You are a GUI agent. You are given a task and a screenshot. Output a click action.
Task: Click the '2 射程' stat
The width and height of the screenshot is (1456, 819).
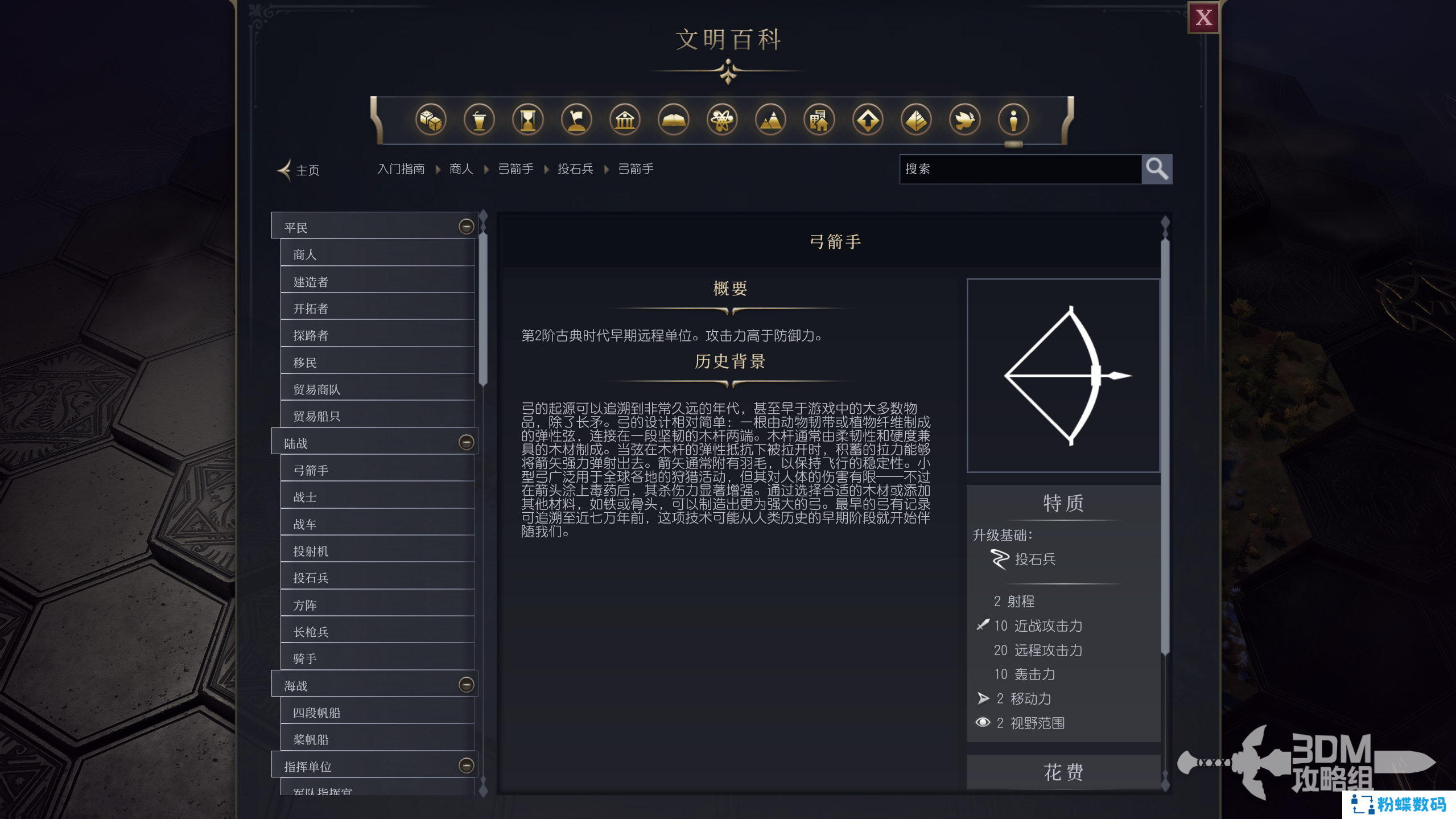[x=1014, y=601]
